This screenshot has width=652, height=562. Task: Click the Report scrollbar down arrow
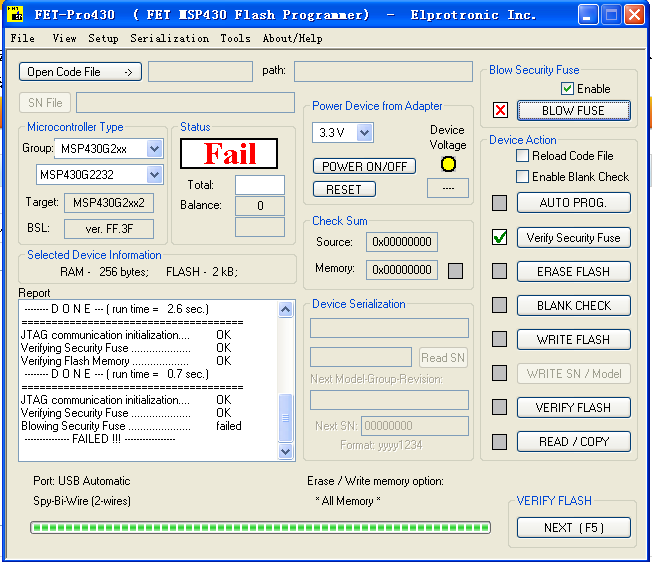(285, 451)
